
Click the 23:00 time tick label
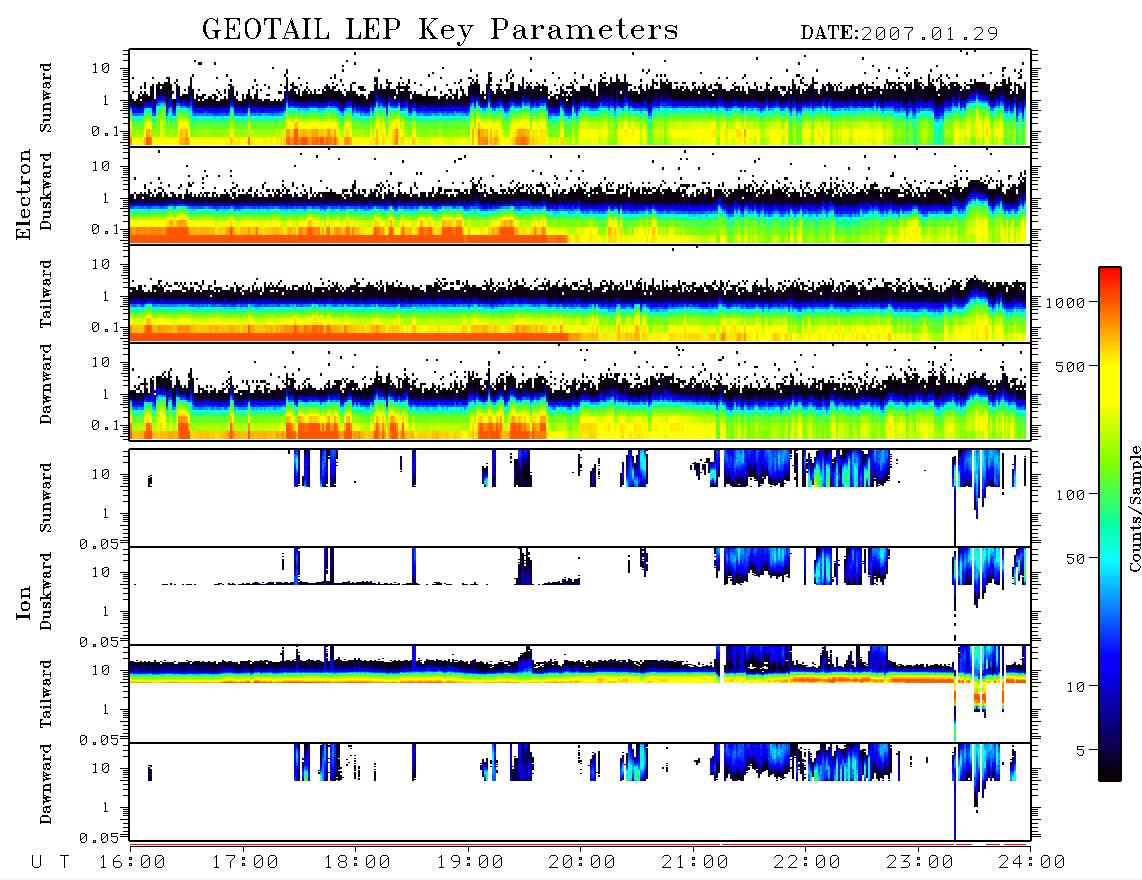pos(920,862)
